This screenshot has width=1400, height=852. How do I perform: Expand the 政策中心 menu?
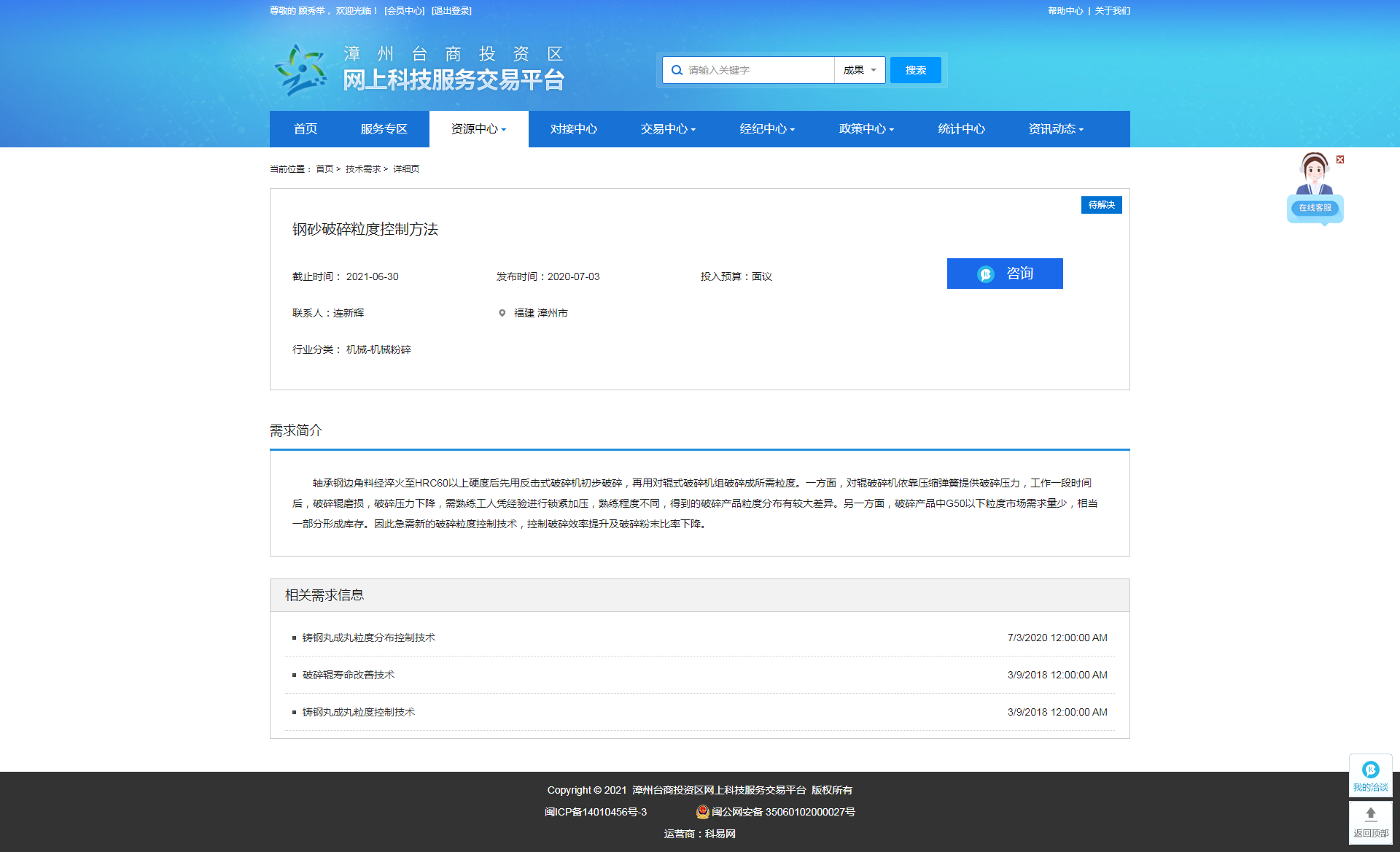[866, 129]
